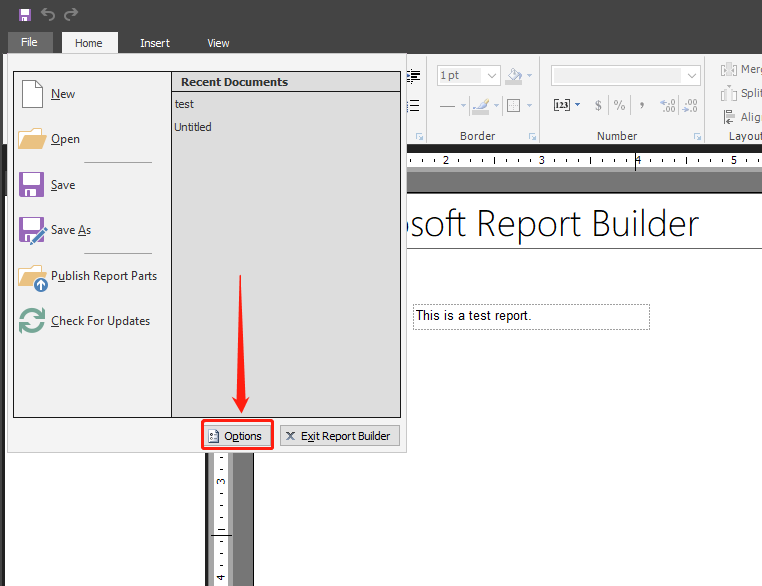
Task: Open the View ribbon tab
Action: [218, 43]
